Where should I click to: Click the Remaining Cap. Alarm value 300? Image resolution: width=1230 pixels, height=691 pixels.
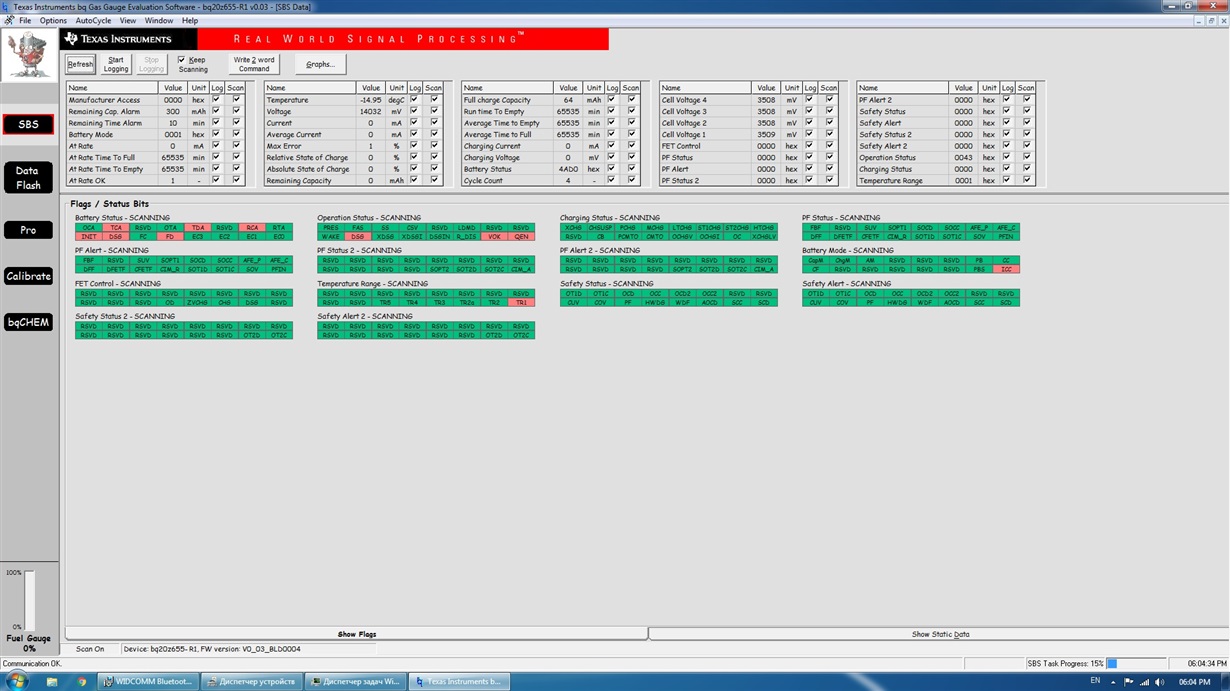click(172, 111)
